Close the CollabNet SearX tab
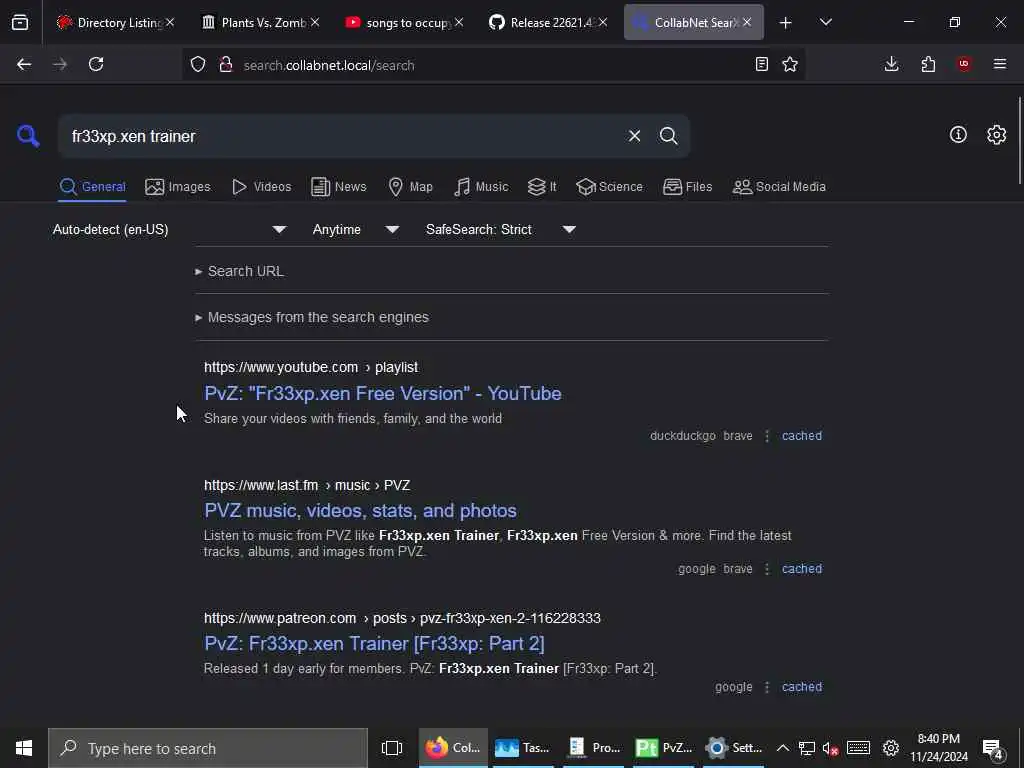This screenshot has width=1024, height=768. tap(747, 23)
